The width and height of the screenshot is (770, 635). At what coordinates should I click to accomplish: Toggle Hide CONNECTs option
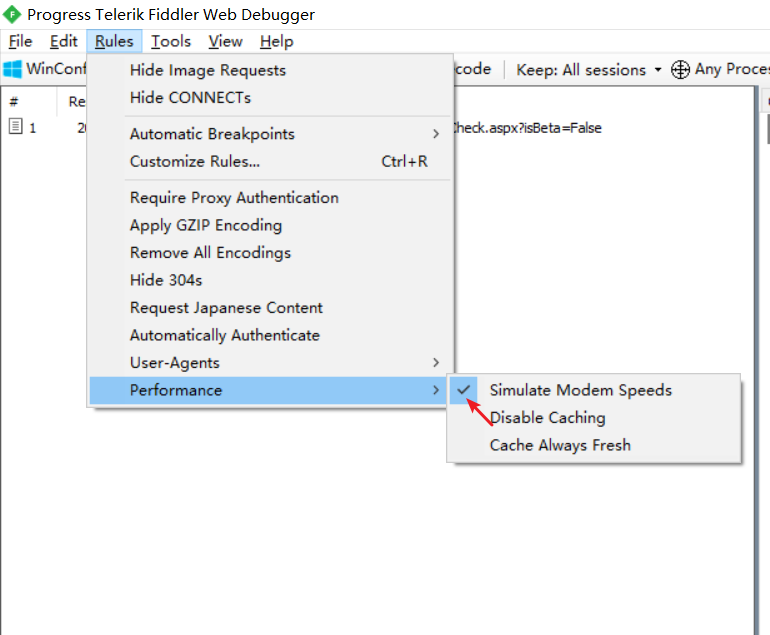(x=270, y=98)
